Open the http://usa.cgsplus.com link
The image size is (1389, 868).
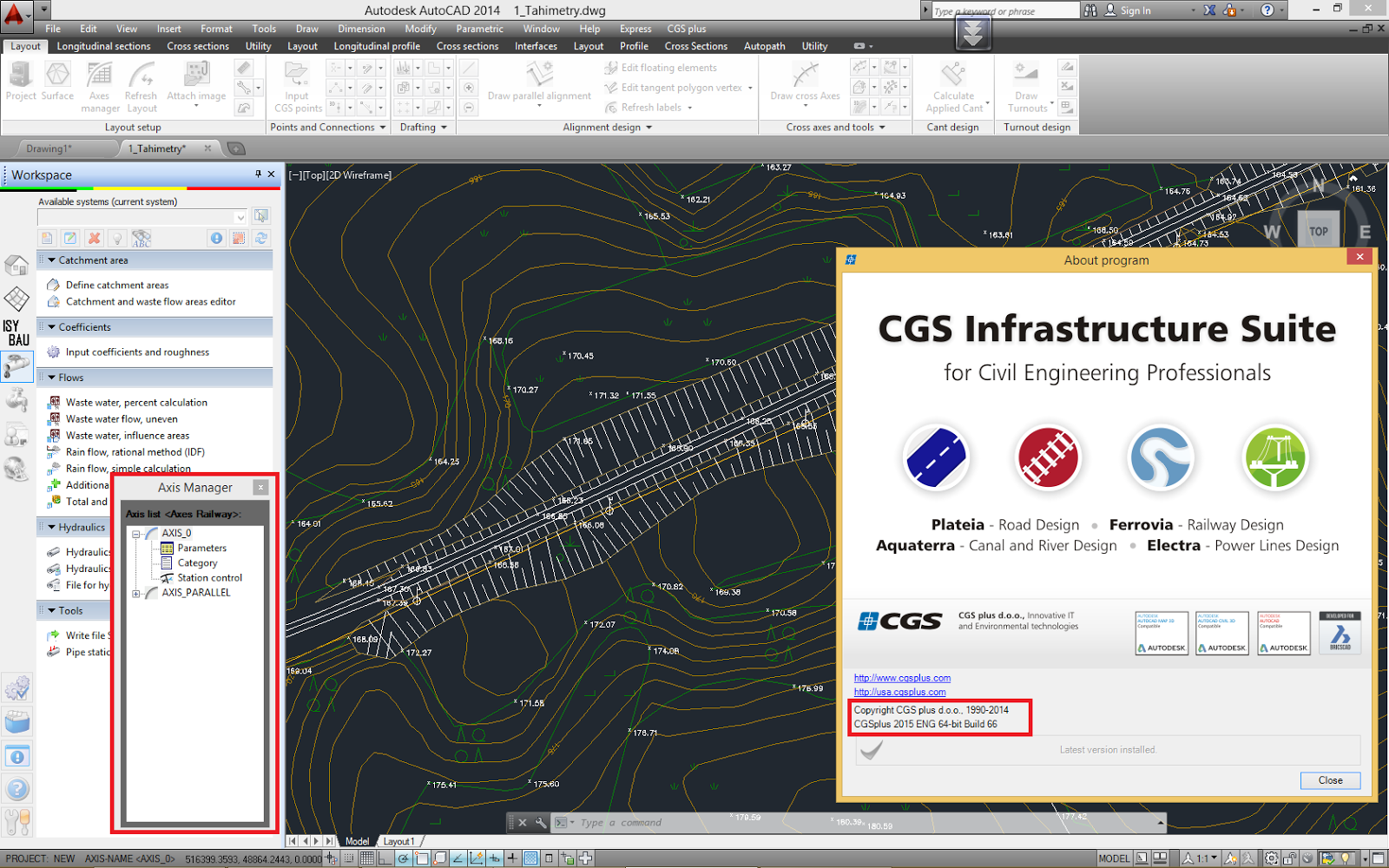point(899,692)
